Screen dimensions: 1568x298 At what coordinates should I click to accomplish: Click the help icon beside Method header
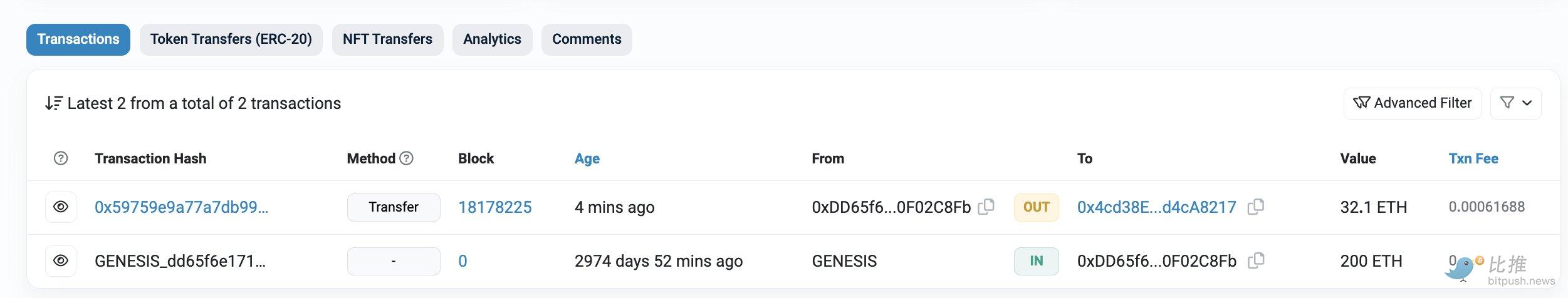tap(407, 158)
